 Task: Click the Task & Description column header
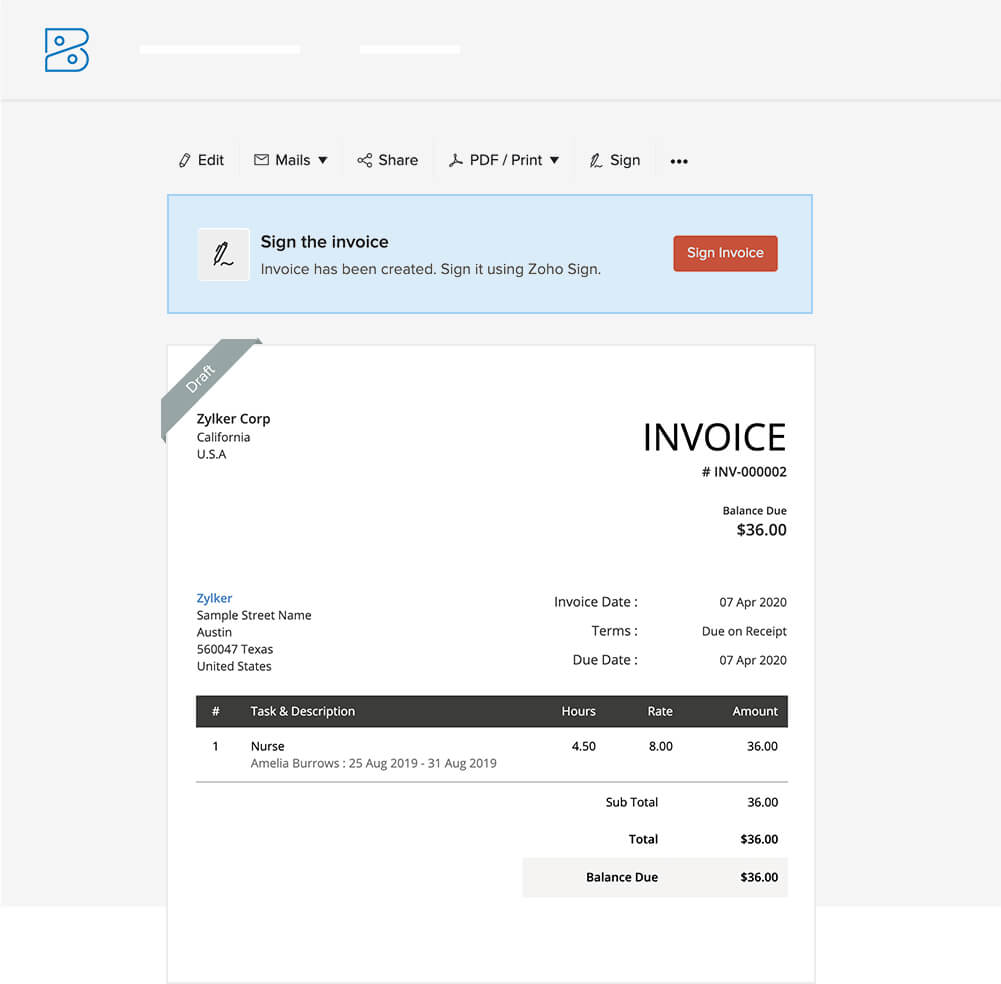[302, 711]
